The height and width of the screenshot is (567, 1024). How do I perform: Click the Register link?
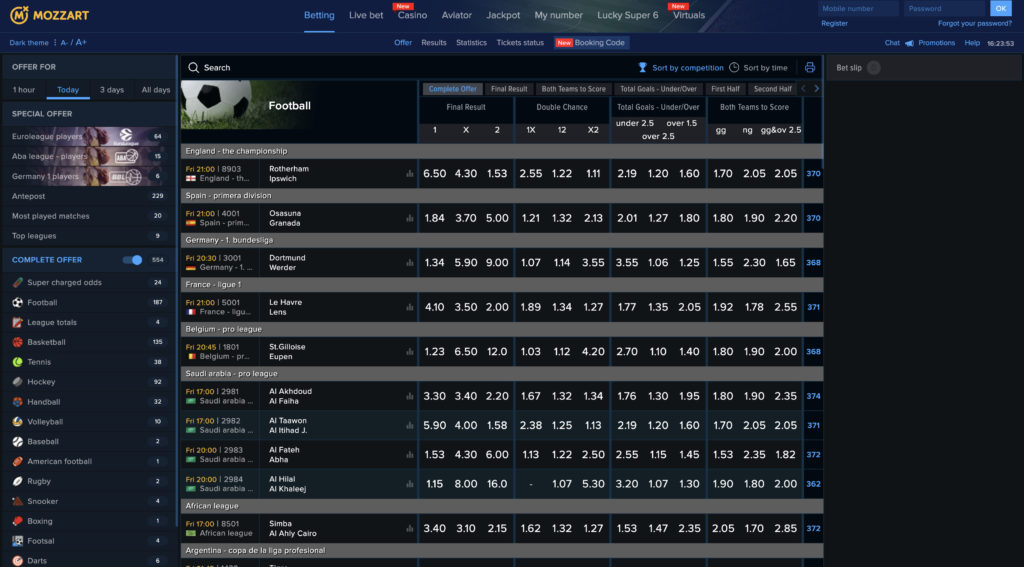point(834,24)
